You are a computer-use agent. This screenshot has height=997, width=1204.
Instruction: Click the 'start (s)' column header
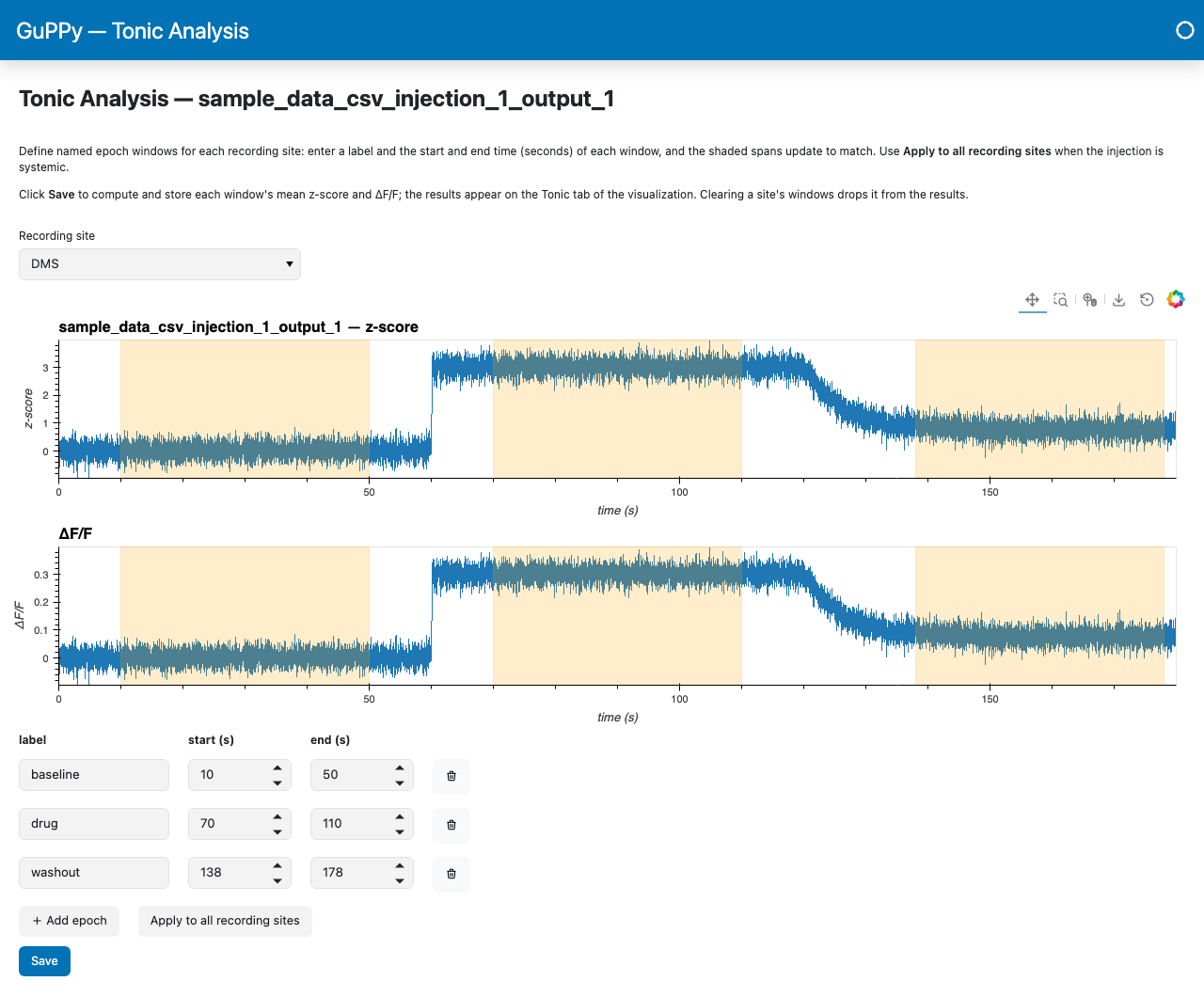pos(211,740)
